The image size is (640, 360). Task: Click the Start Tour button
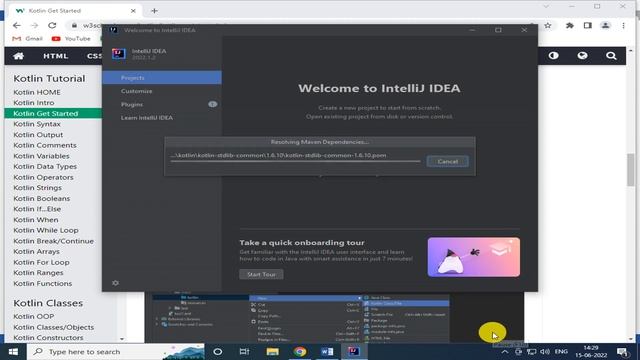261,274
